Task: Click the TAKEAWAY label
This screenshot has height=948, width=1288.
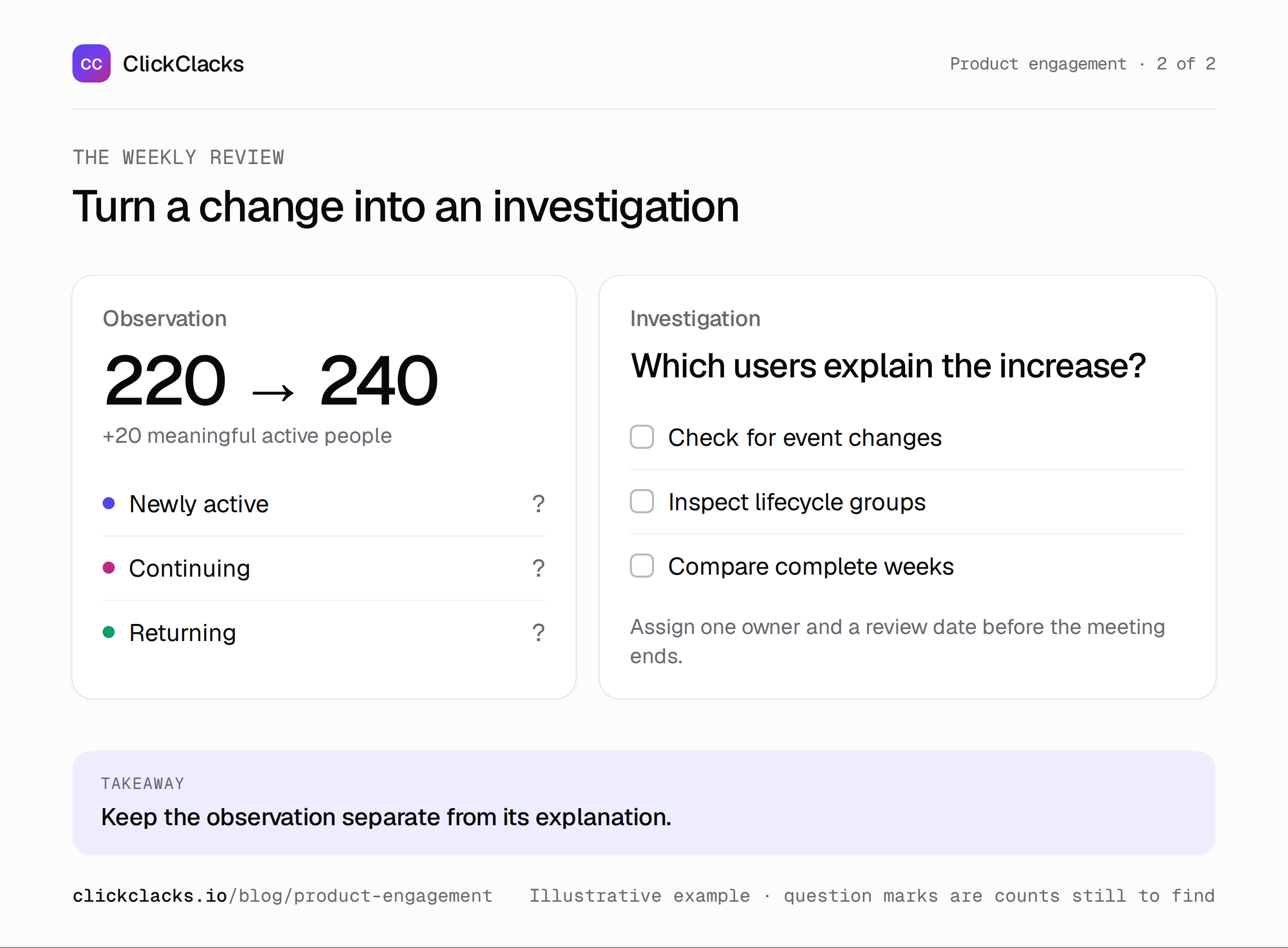Action: [x=143, y=783]
